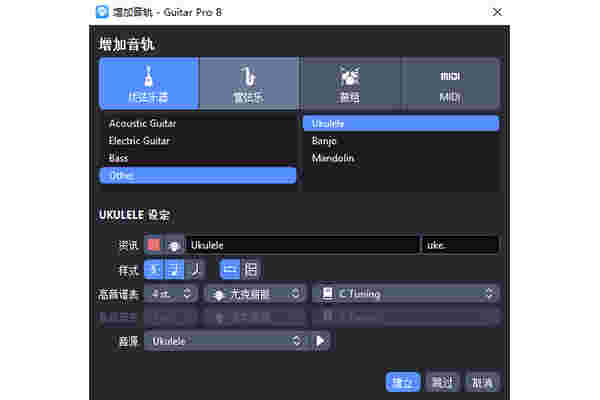Toggle standard notation style

(x=154, y=269)
